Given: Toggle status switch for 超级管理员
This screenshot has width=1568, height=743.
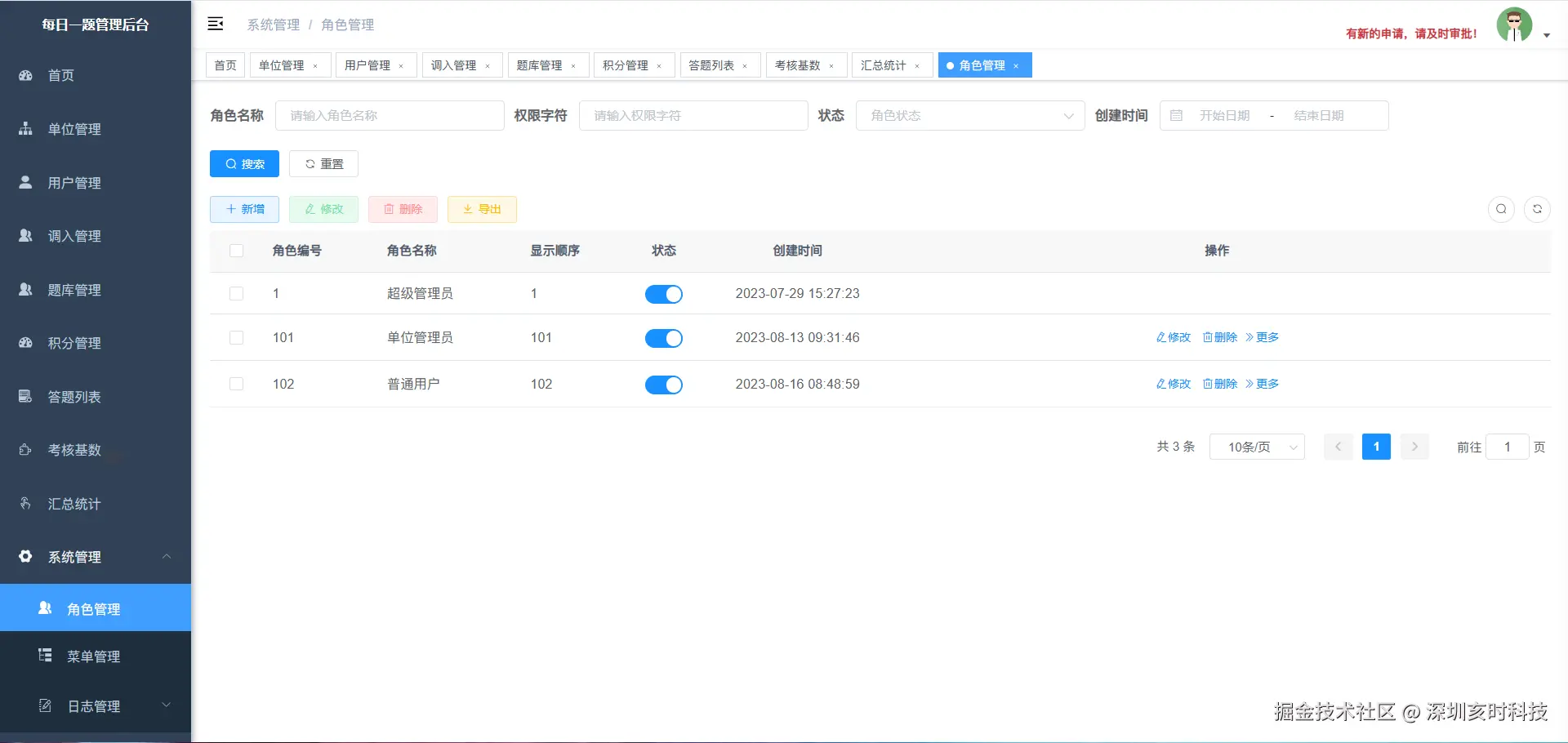Looking at the screenshot, I should (x=664, y=294).
